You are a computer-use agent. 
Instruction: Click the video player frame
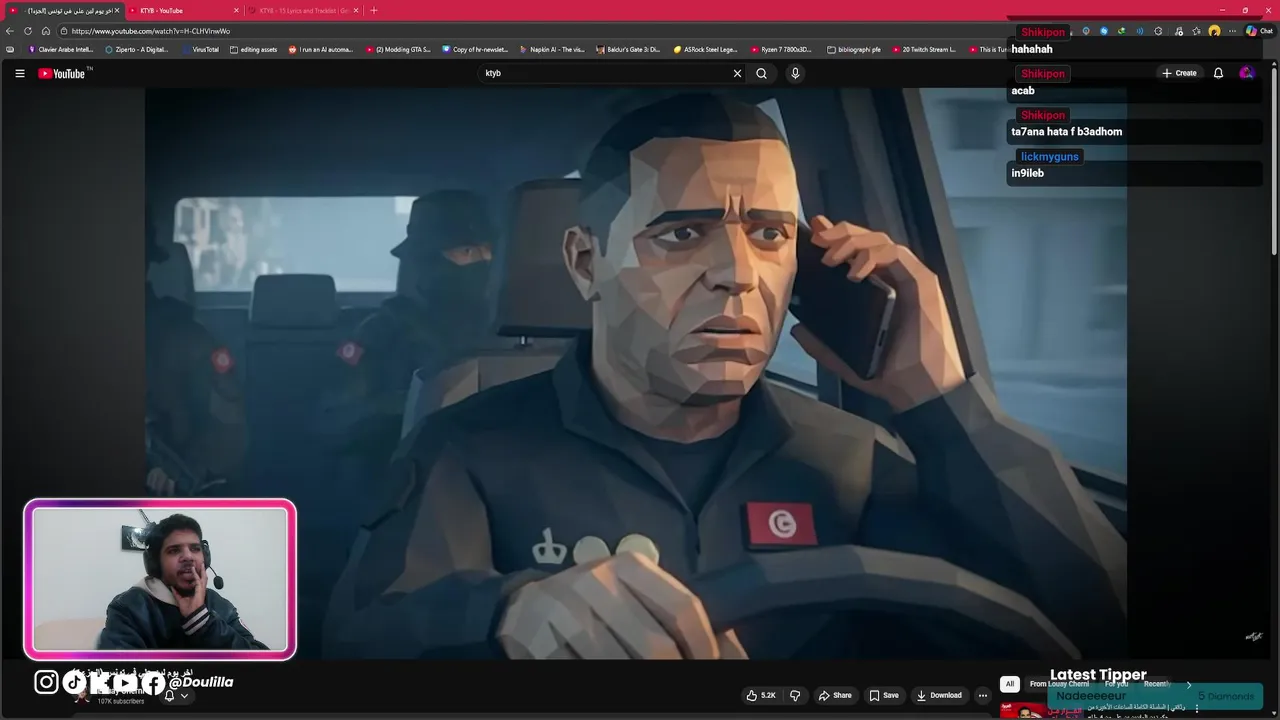pos(636,373)
